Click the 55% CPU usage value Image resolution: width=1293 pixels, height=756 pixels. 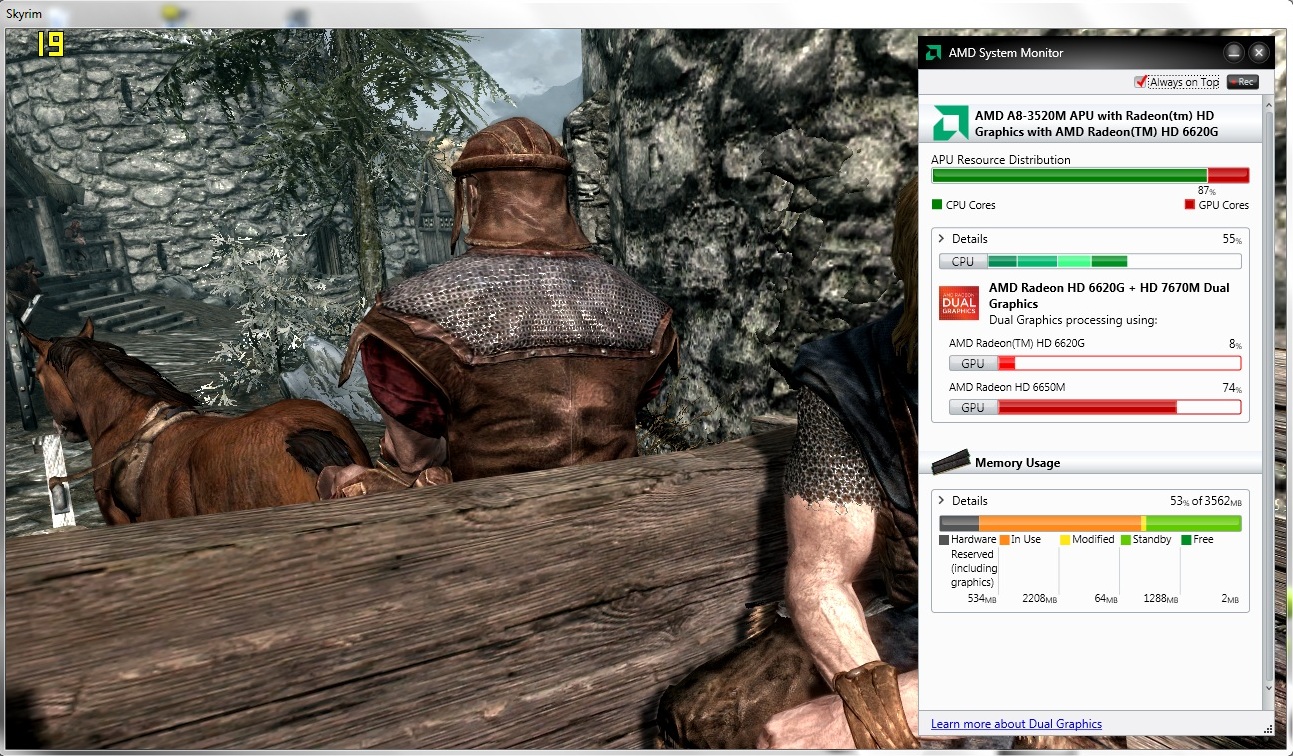tap(1232, 240)
